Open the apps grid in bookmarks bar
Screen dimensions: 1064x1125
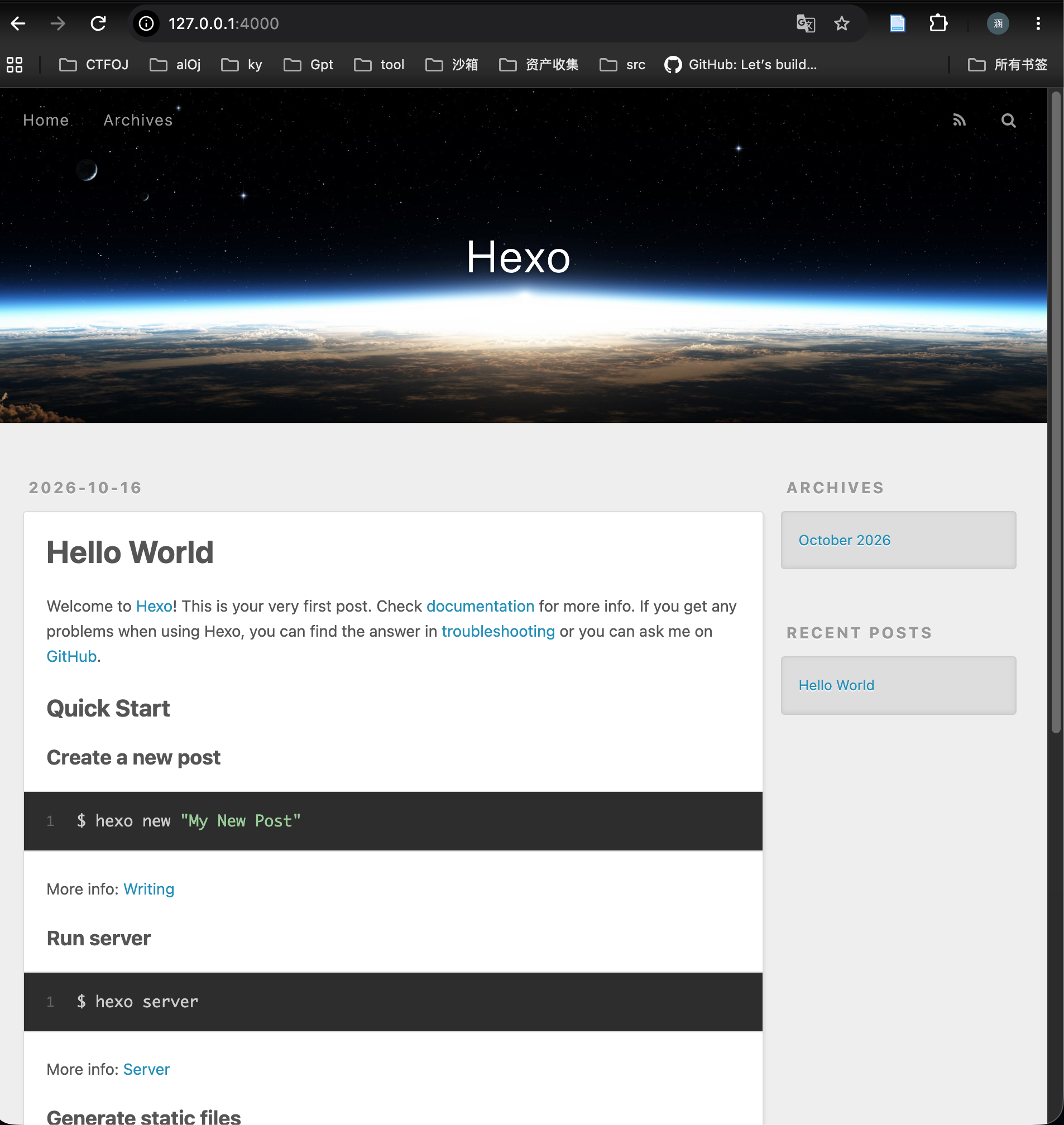coord(15,65)
